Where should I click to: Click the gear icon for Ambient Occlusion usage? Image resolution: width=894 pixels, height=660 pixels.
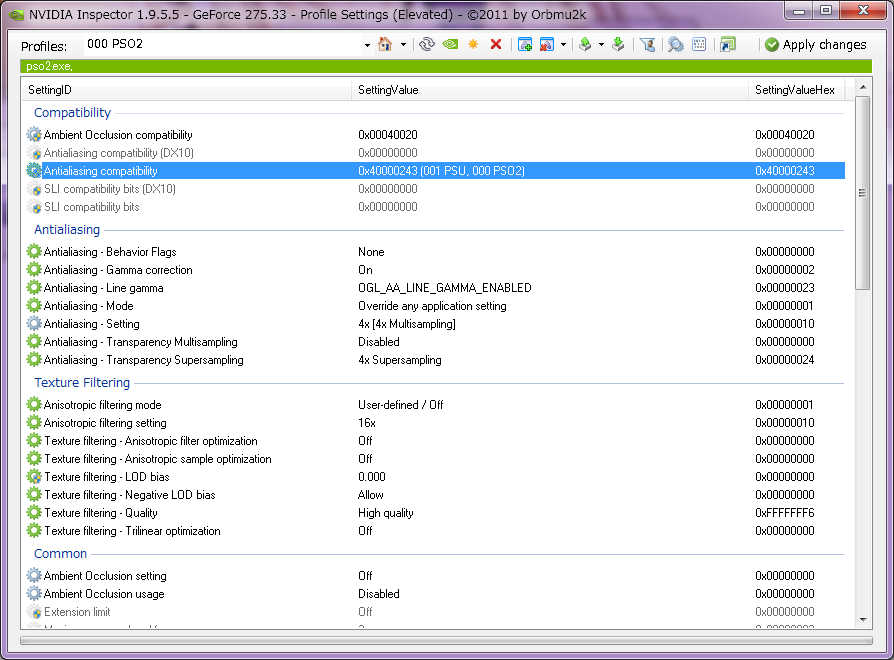tap(34, 594)
